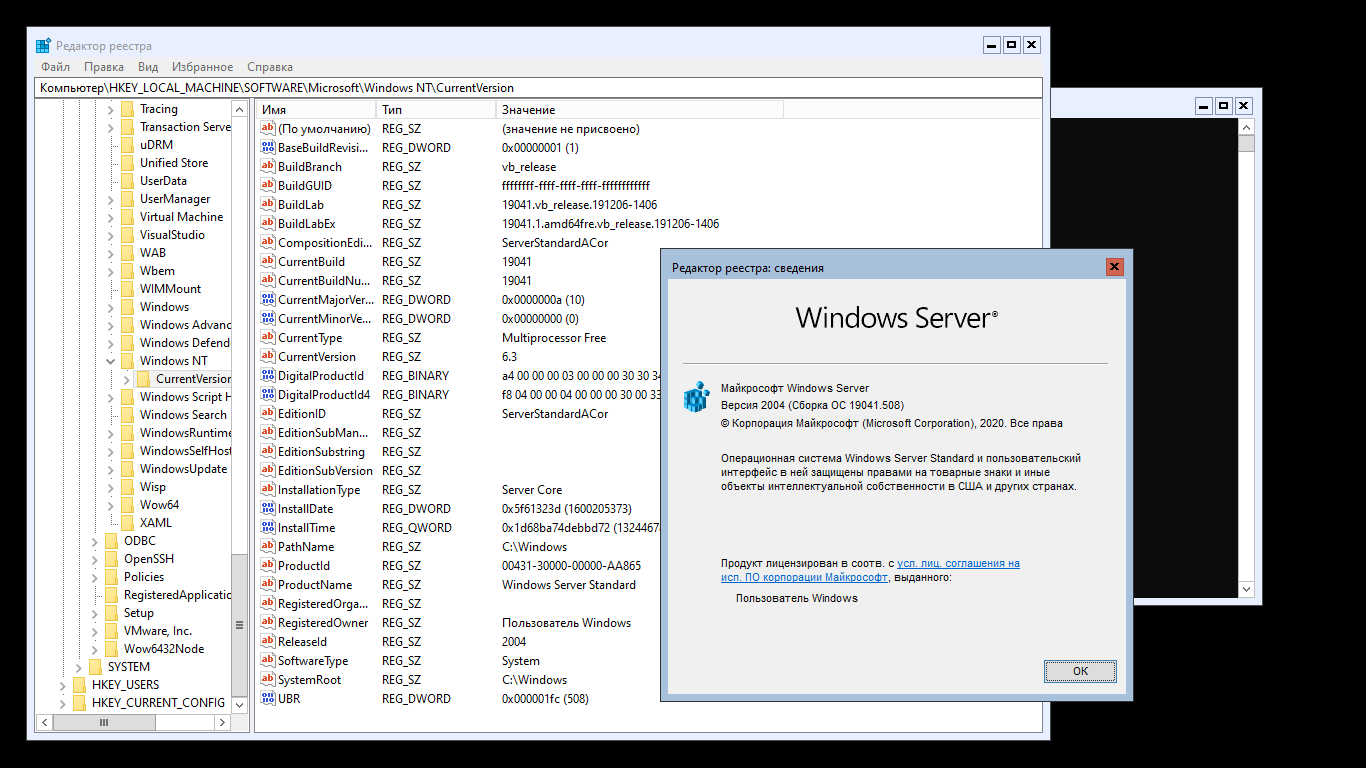Screen dimensions: 1366x768
Task: Select the ProductId value icon
Action: 267,566
